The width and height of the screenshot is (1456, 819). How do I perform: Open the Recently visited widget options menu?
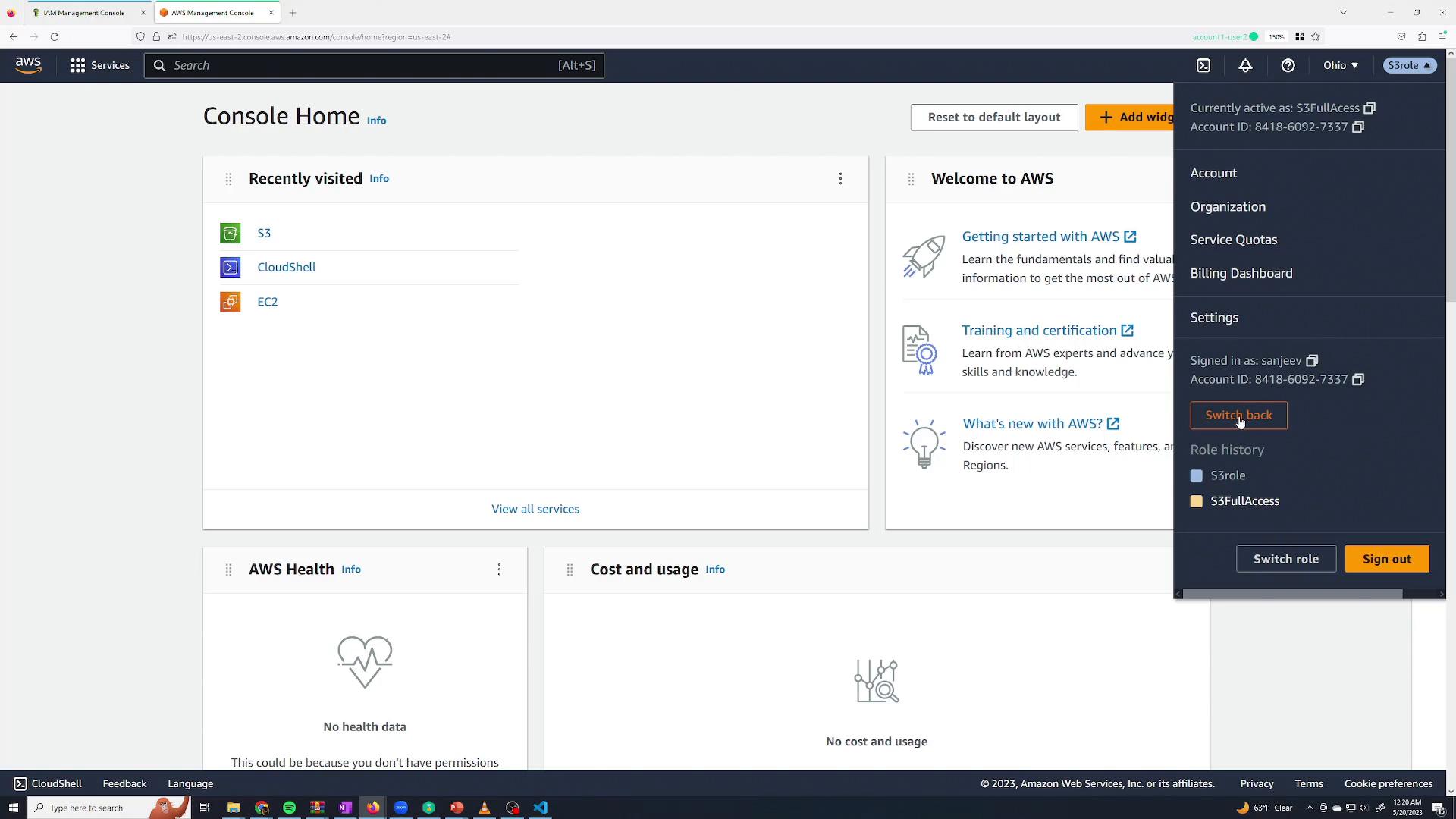(x=840, y=178)
